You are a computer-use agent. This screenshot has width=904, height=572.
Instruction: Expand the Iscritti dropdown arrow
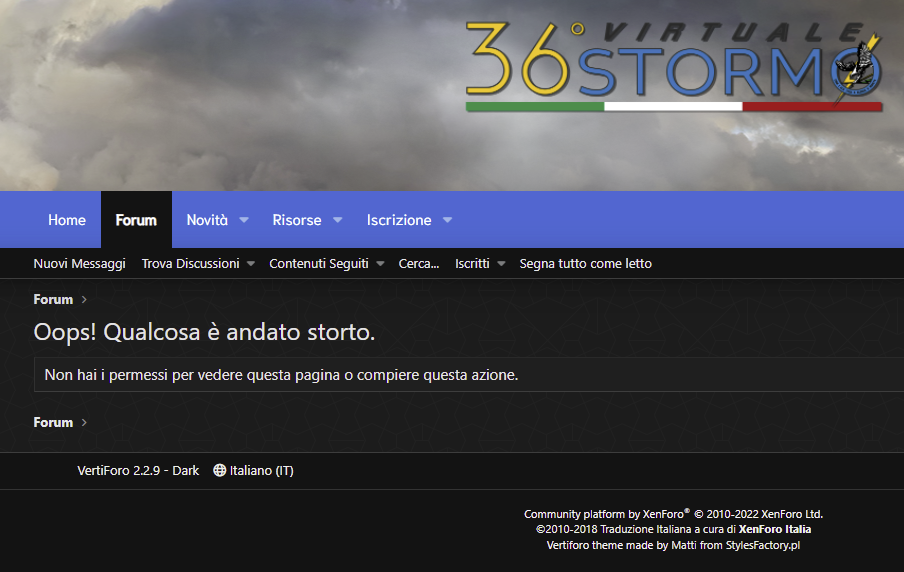tap(502, 264)
